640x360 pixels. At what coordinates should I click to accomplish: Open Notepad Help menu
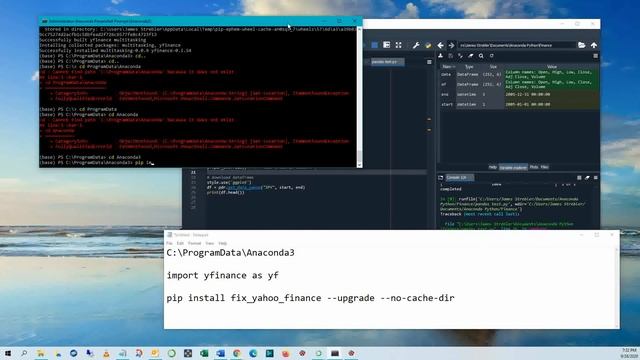222,243
